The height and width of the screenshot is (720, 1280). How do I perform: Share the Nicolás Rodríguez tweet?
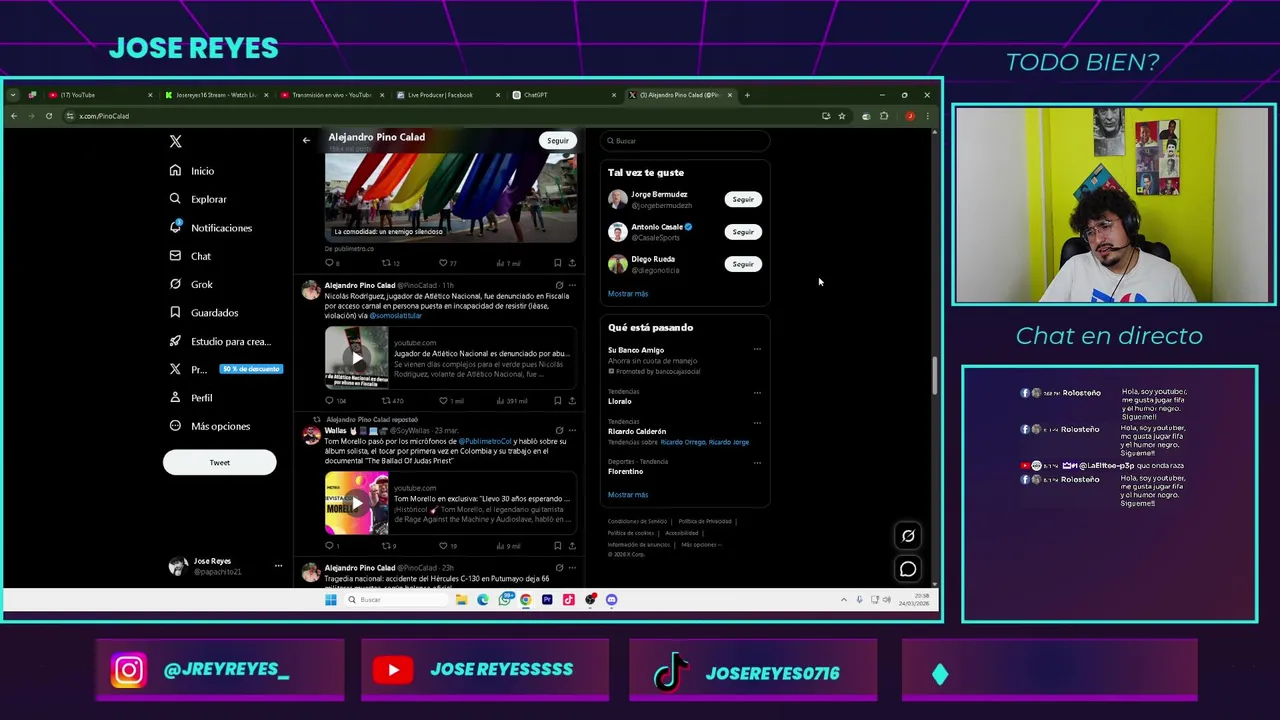[x=572, y=401]
